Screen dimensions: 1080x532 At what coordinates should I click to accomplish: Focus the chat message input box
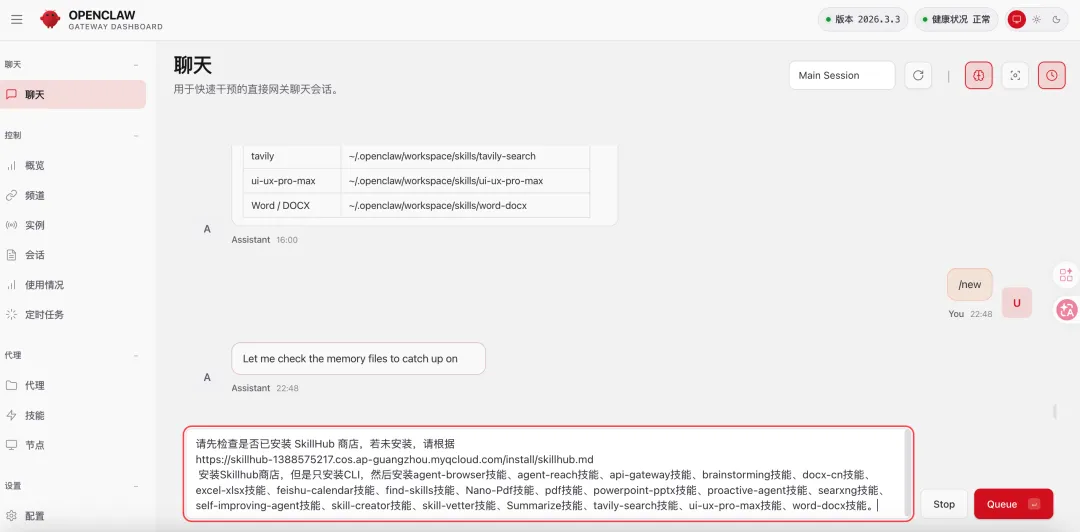548,473
